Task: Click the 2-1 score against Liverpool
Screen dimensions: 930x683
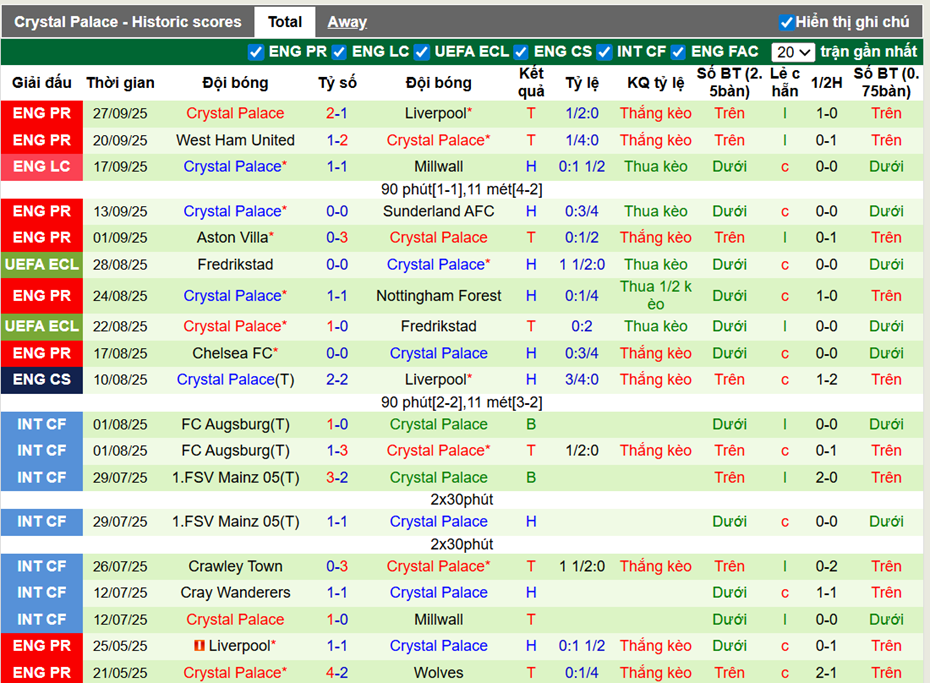Action: tap(337, 113)
